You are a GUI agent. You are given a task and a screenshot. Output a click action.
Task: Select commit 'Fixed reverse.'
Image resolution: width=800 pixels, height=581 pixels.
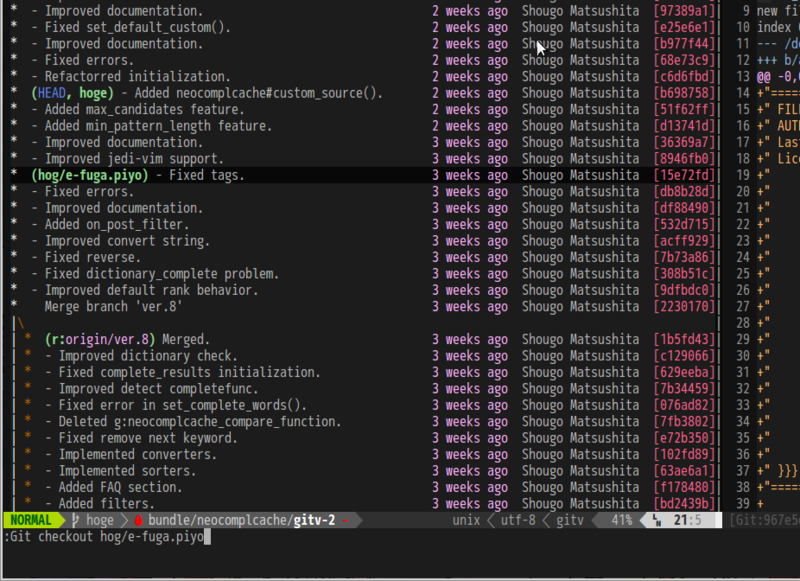93,257
